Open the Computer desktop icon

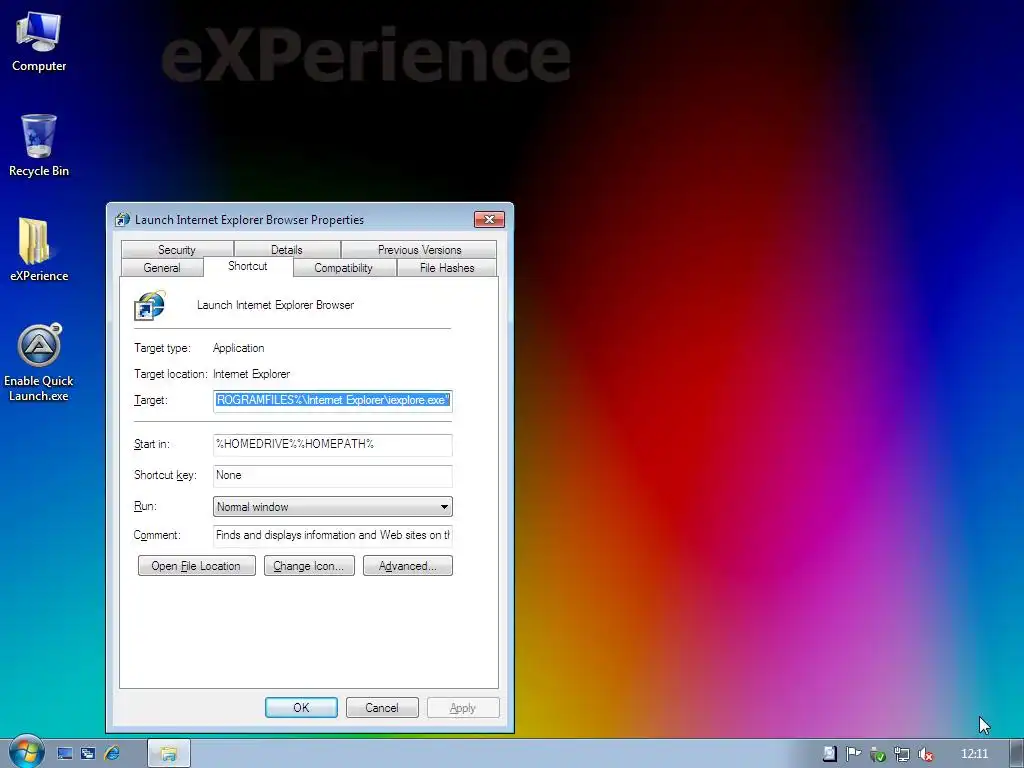(39, 41)
